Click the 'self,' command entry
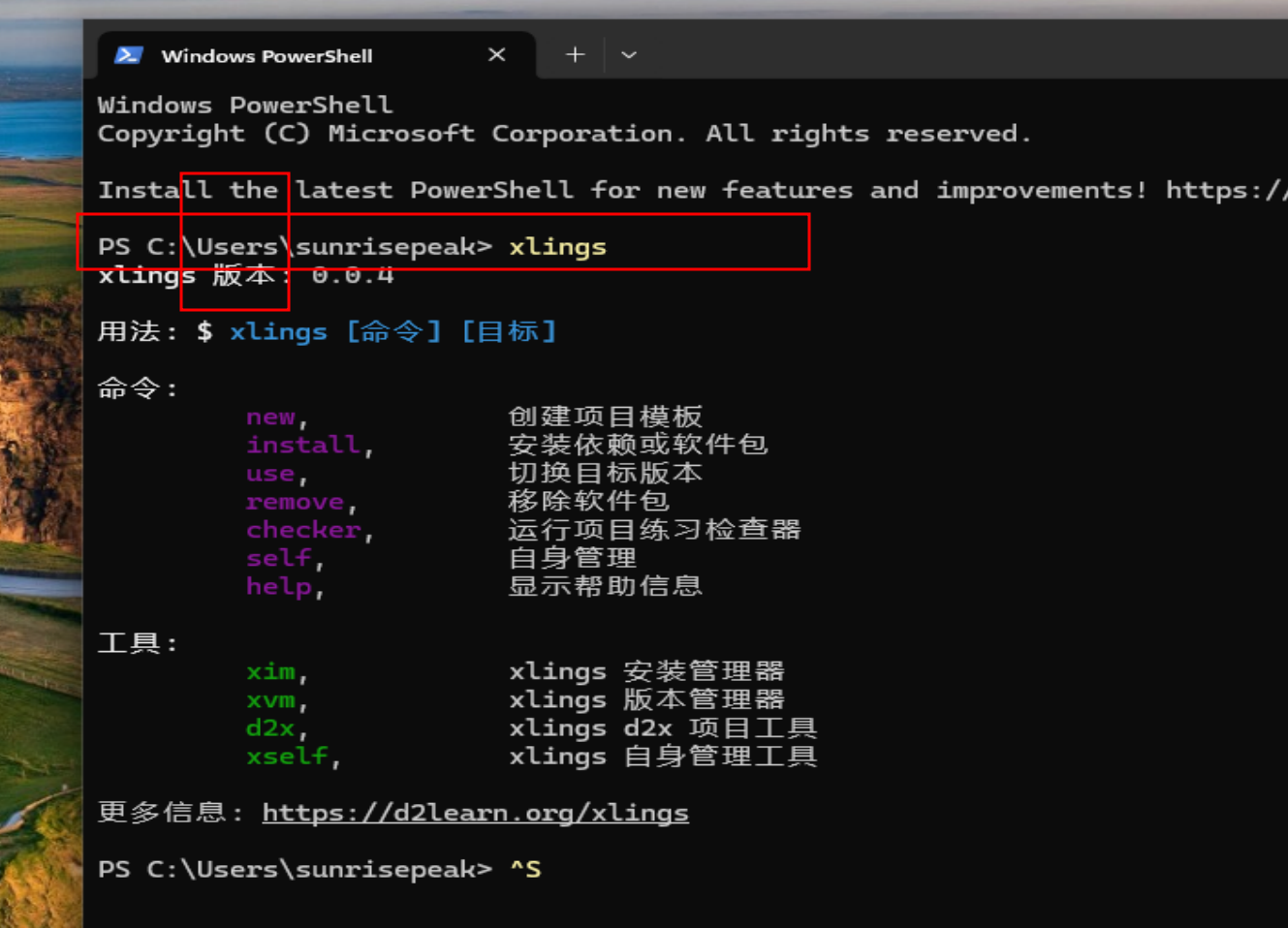The height and width of the screenshot is (928, 1288). coord(284,558)
